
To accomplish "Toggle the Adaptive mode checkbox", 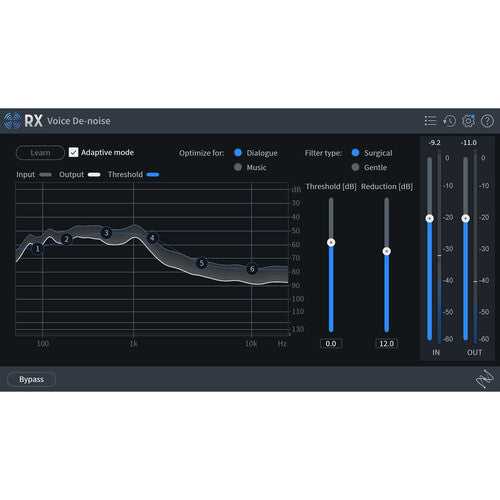I will [73, 152].
